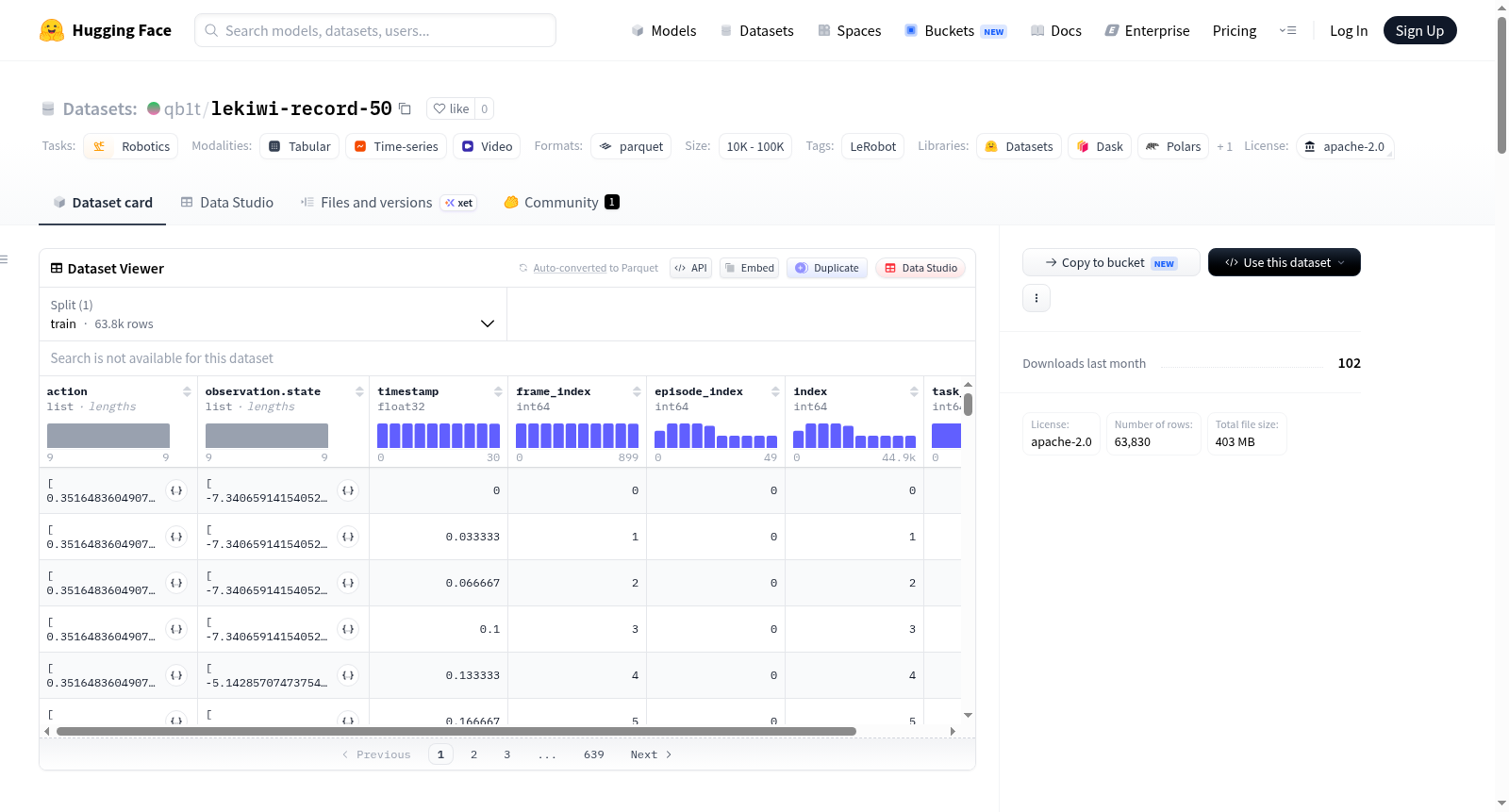Show the +1 more libraries
The height and width of the screenshot is (812, 1509).
pyautogui.click(x=1224, y=146)
